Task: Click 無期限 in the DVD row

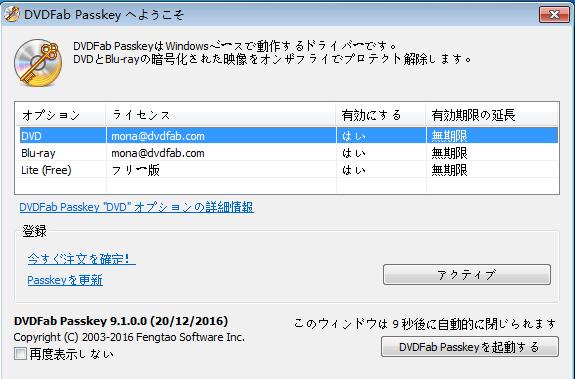Action: point(450,136)
